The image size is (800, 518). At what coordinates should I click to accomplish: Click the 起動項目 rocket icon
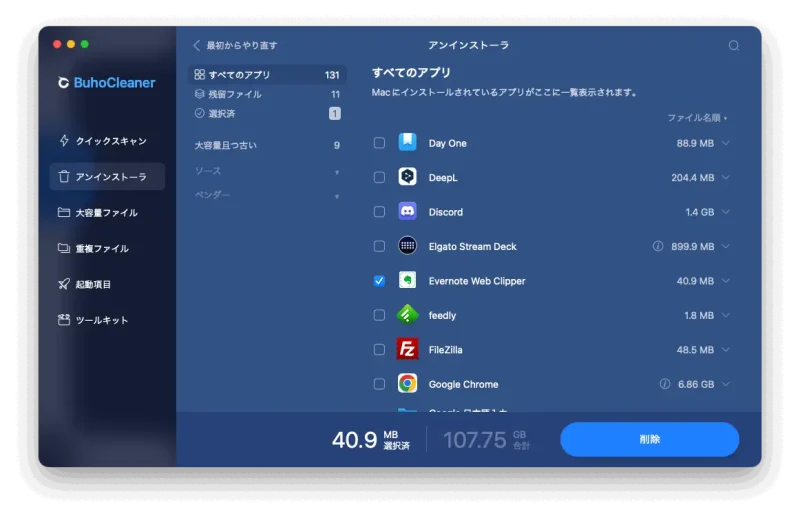tap(64, 284)
